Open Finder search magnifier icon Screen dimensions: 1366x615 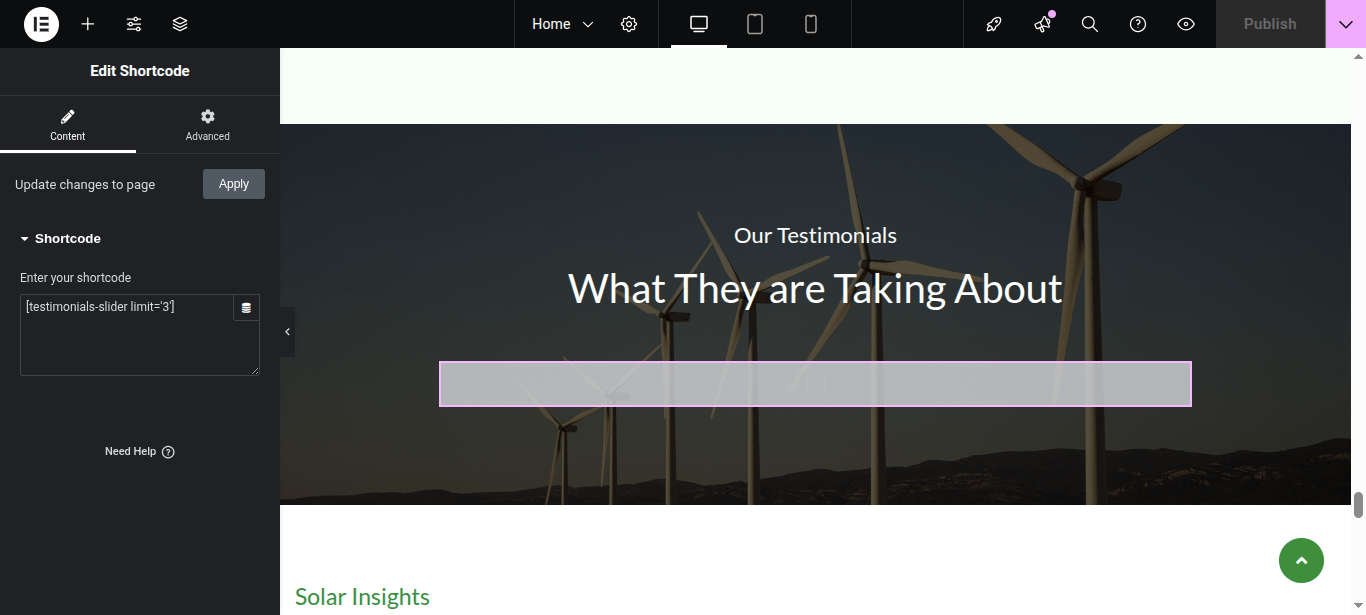coord(1090,24)
